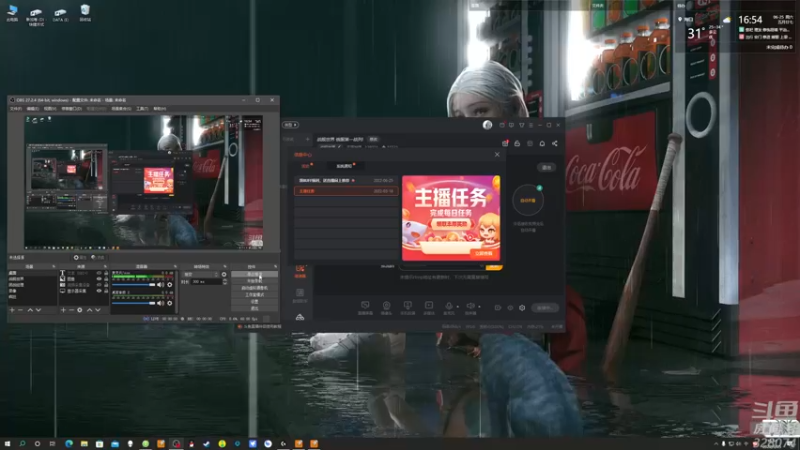This screenshot has width=800, height=450.
Task: Open the 停靠窗口 menu in OBS
Action: pos(71,109)
